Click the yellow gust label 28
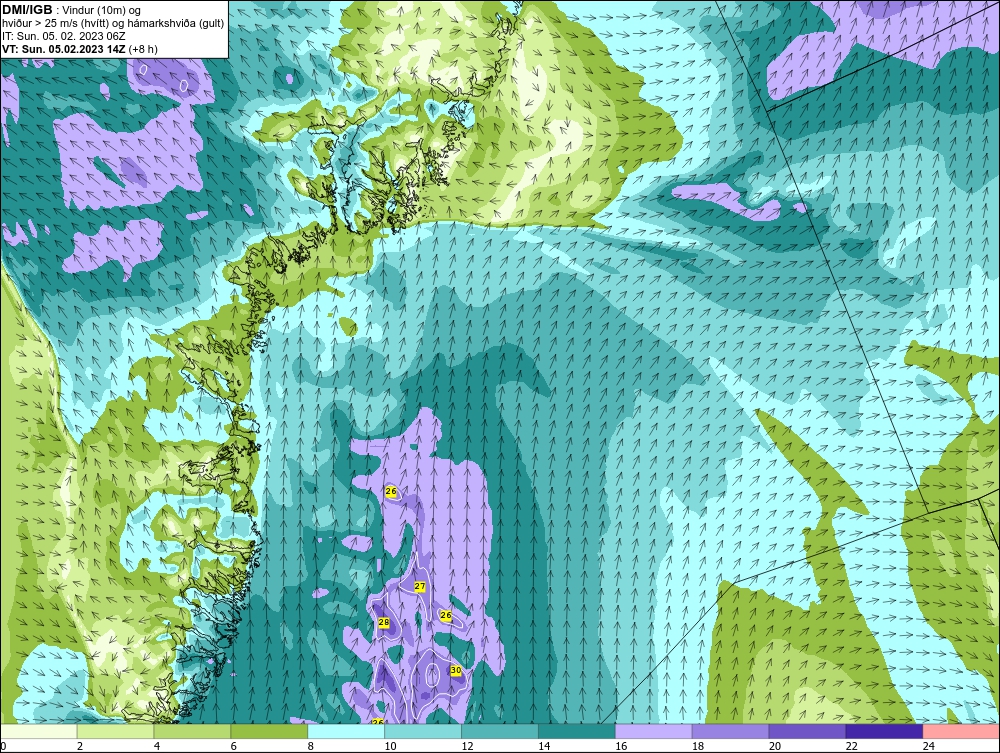Image resolution: width=1000 pixels, height=753 pixels. [384, 623]
